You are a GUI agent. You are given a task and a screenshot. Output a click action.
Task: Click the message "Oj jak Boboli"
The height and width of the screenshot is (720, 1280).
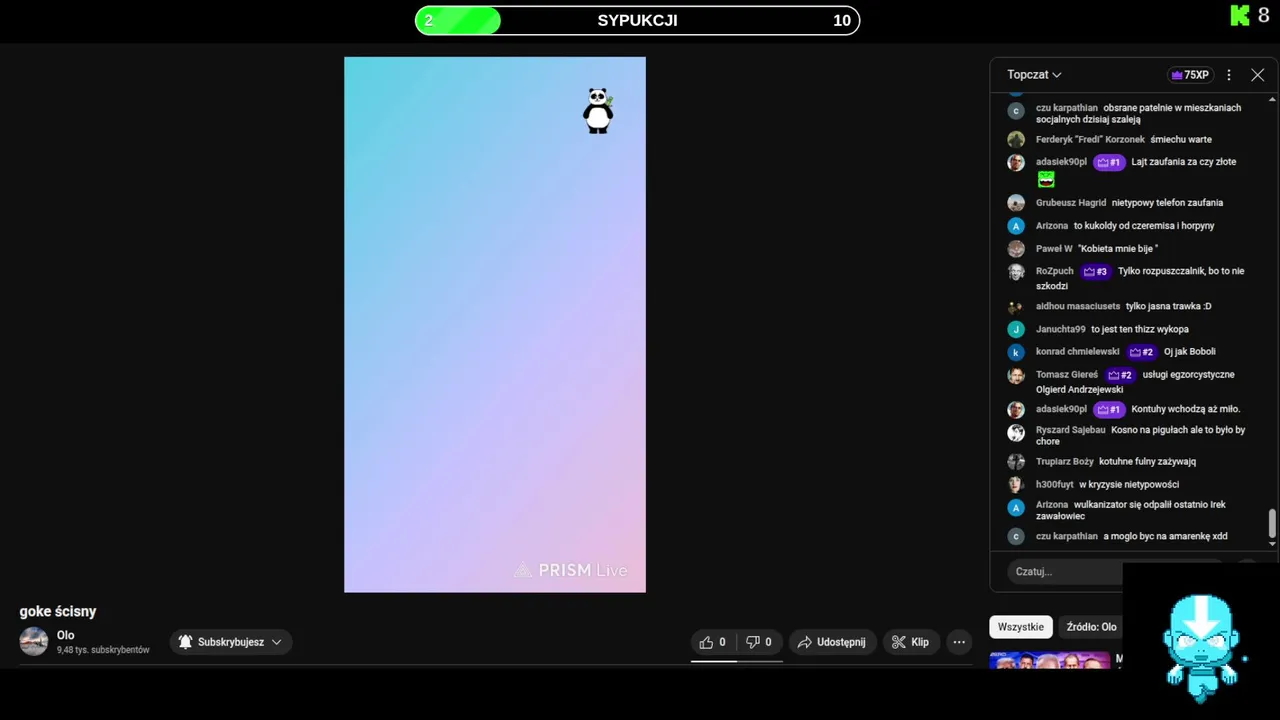1190,352
